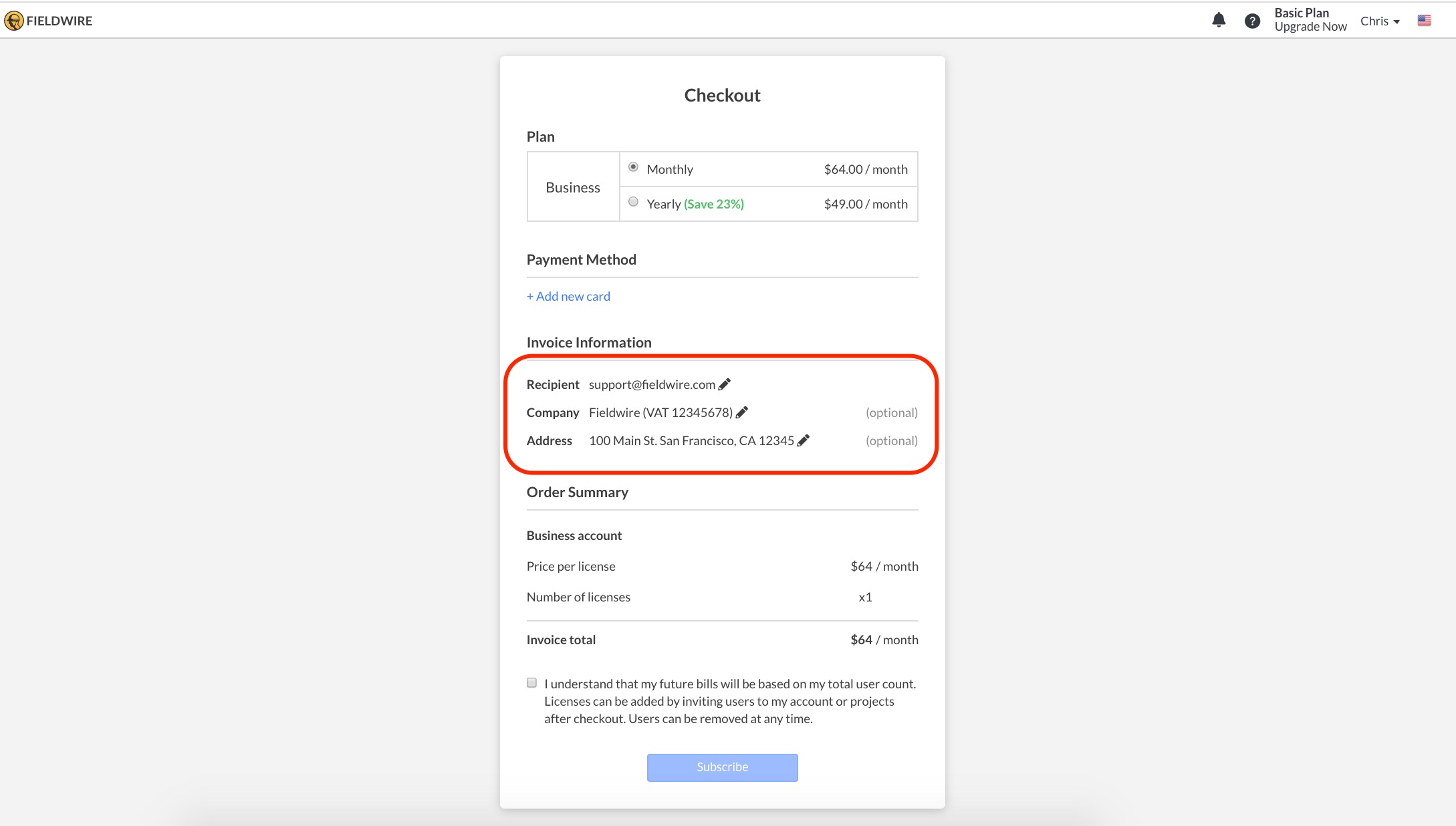Open the Chris user dropdown menu
This screenshot has height=826, width=1456.
click(x=1380, y=21)
